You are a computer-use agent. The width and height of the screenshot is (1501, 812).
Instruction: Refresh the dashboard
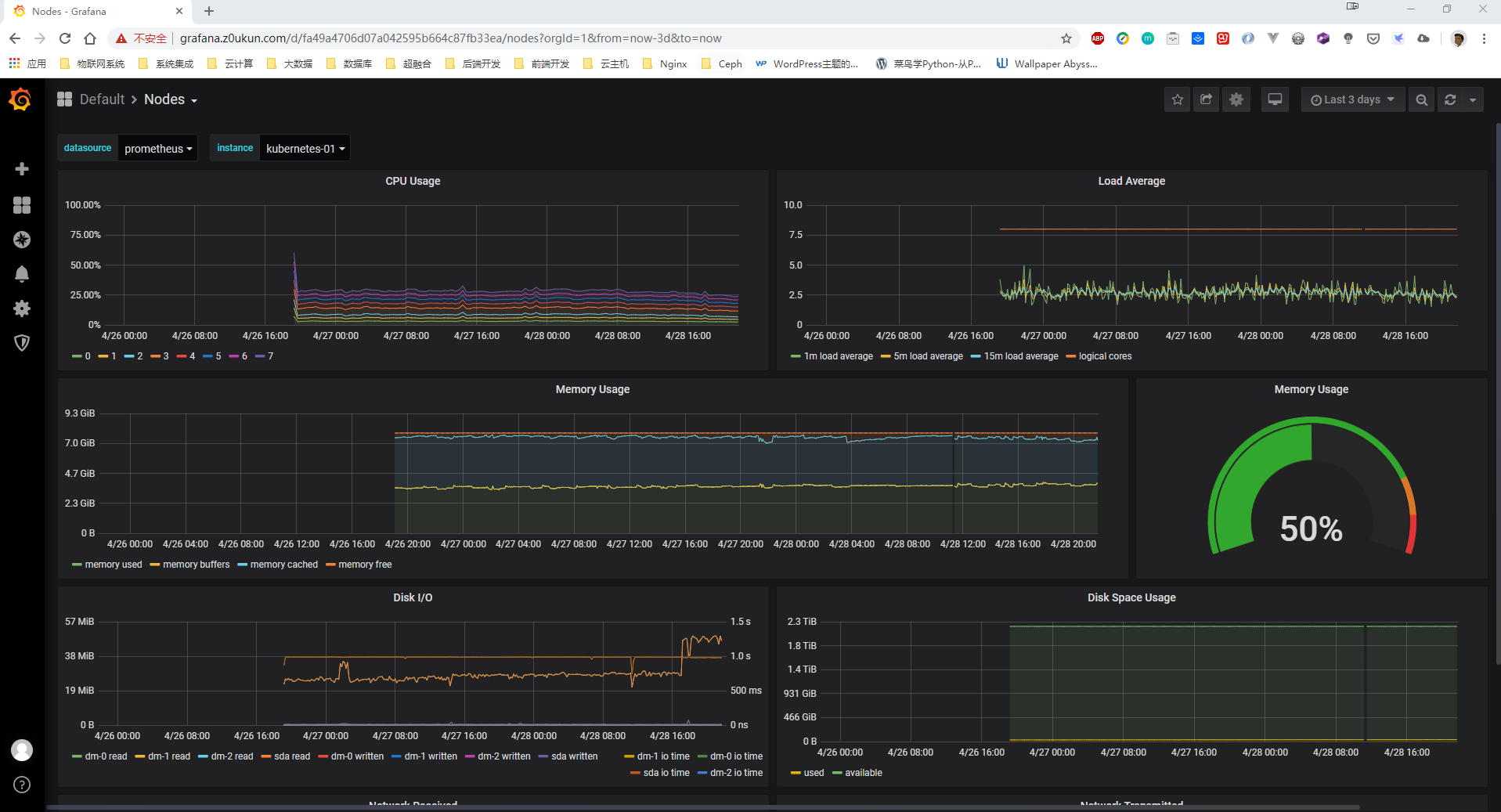tap(1450, 99)
